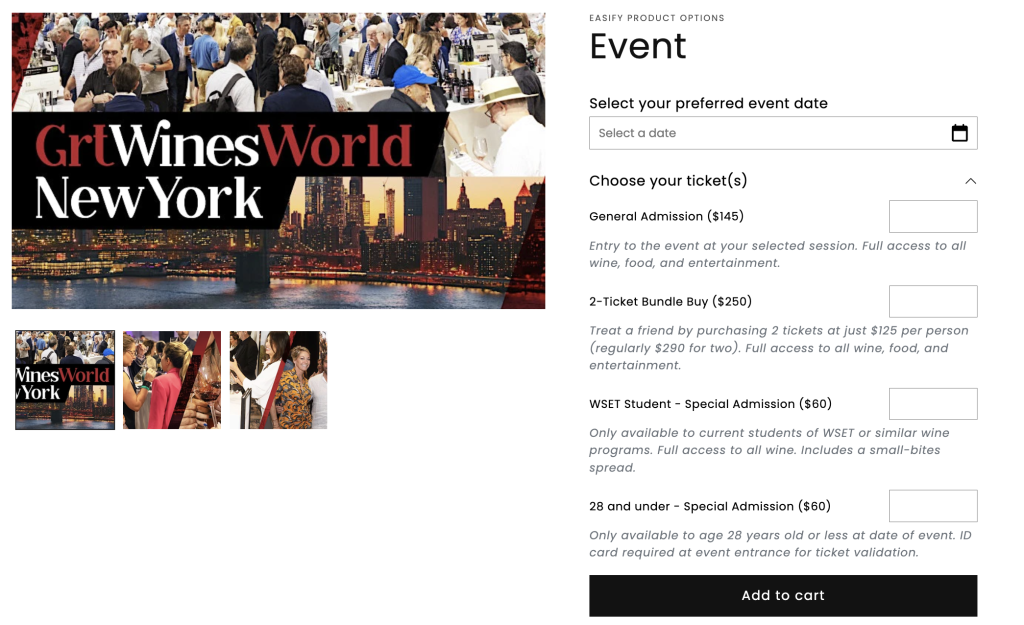Click the 28 and under - Special Admission label
Screen dimensions: 1024x625
tap(709, 506)
